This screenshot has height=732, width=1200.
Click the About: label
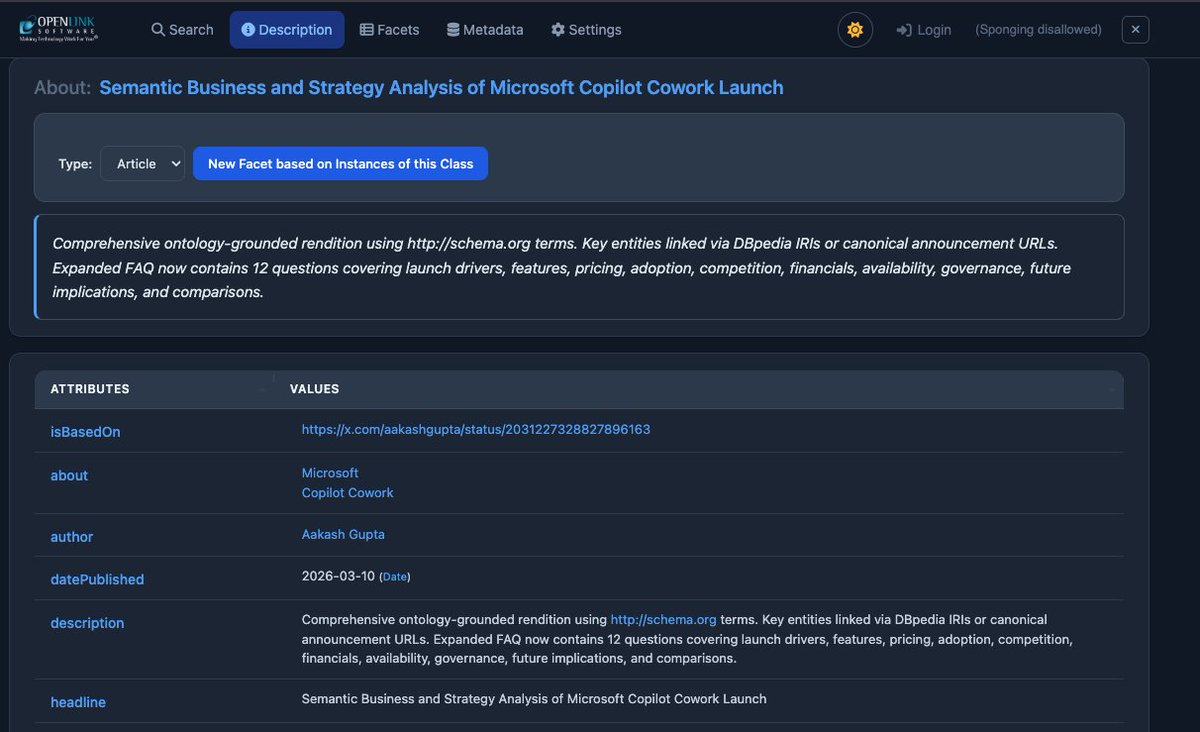pos(62,87)
